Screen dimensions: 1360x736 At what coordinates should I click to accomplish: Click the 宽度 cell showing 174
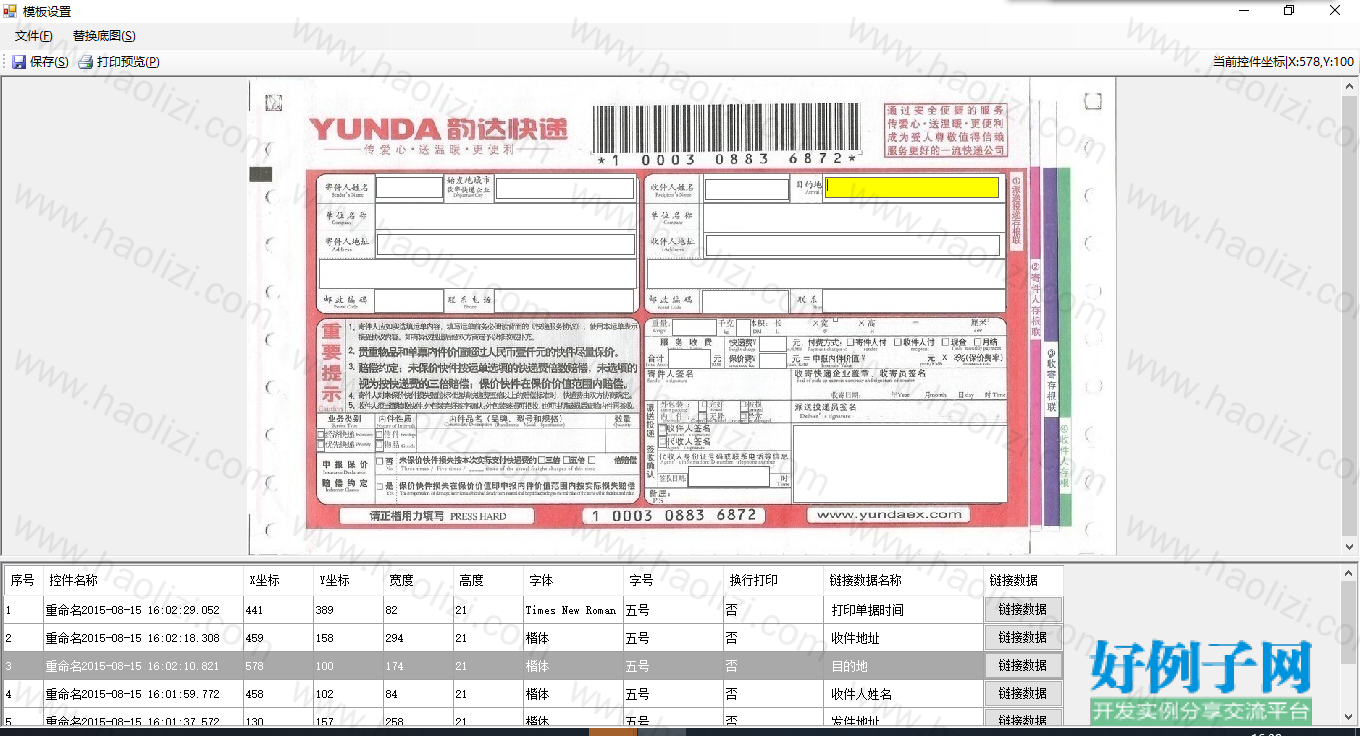(418, 666)
